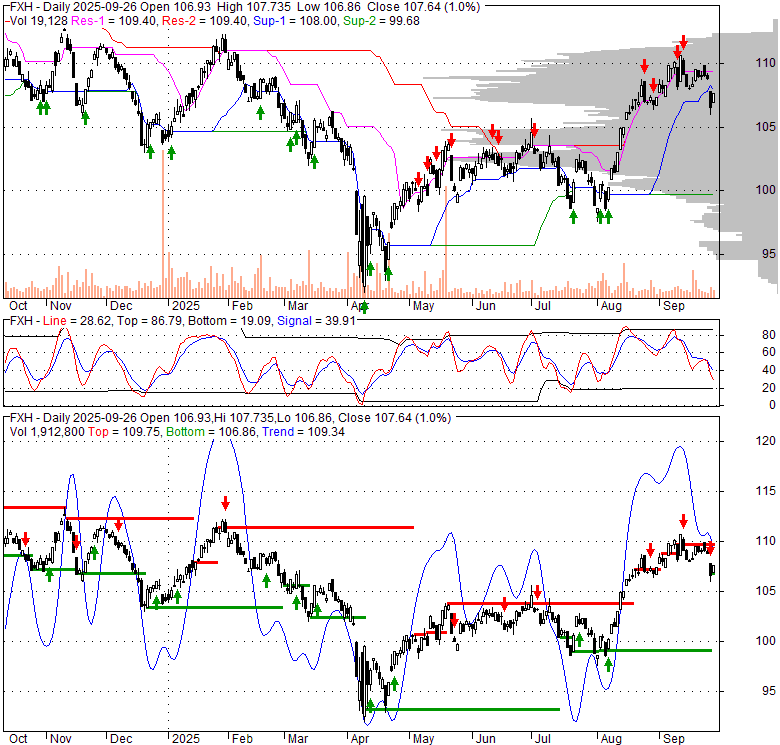Click the Top = 109.75 label in bottom chart

tap(124, 432)
